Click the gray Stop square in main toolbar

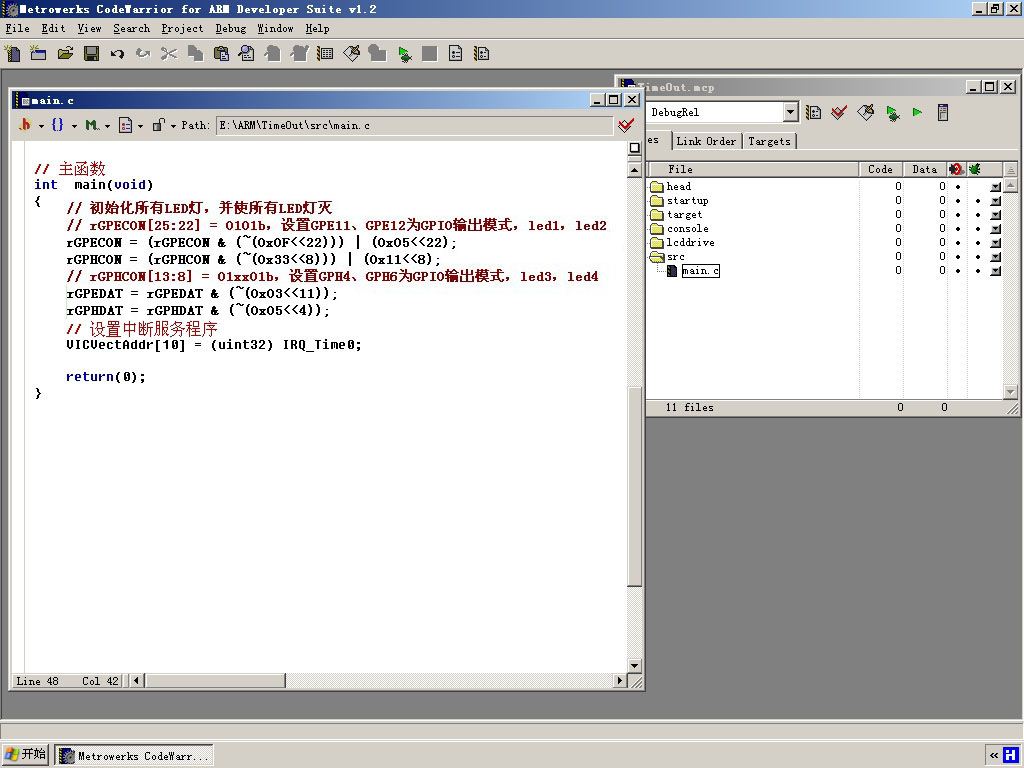click(430, 54)
